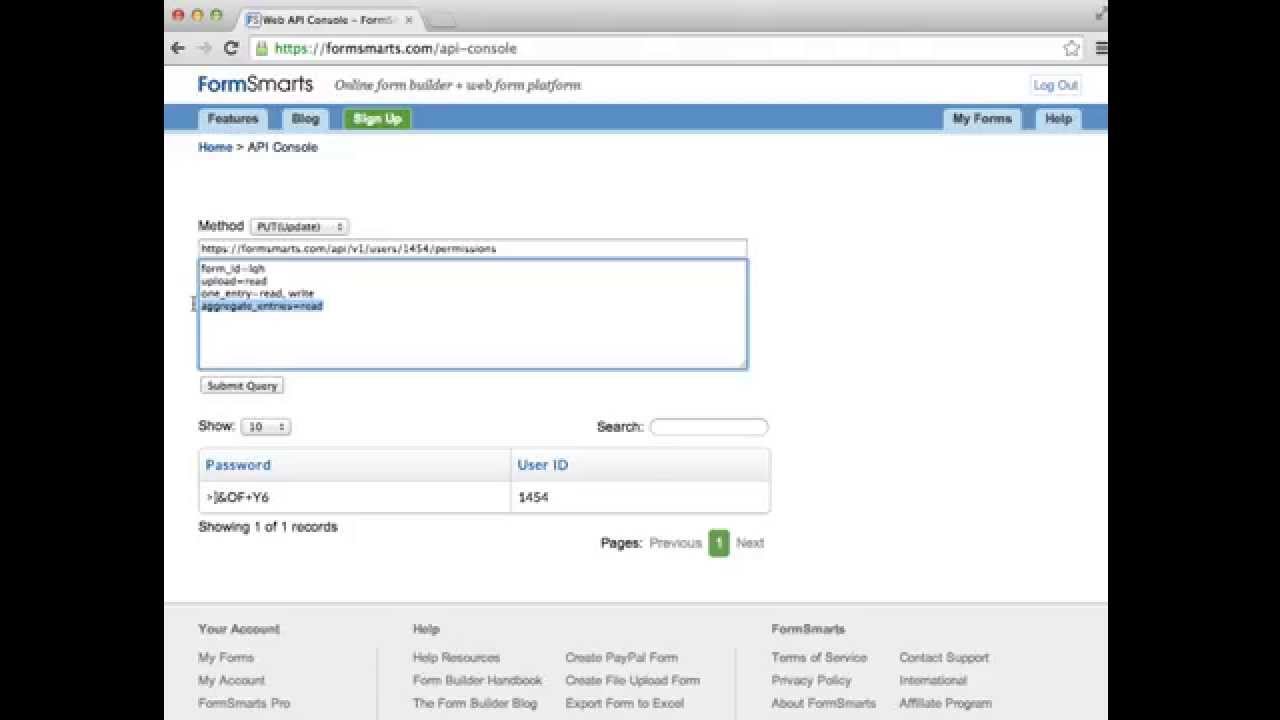Screen dimensions: 1280x720
Task: Open Privacy Policy link
Action: coord(811,680)
